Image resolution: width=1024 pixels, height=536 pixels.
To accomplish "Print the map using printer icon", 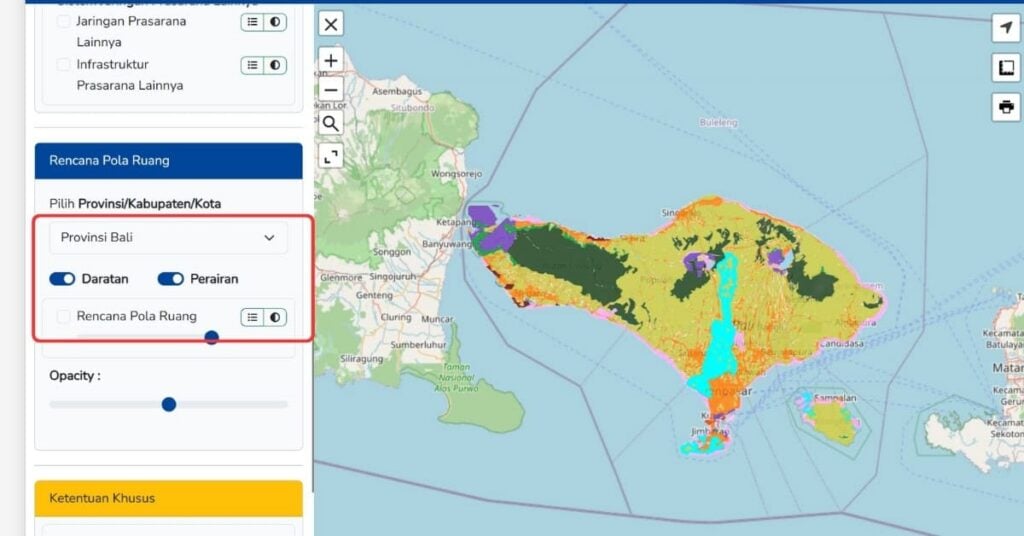I will point(1006,106).
